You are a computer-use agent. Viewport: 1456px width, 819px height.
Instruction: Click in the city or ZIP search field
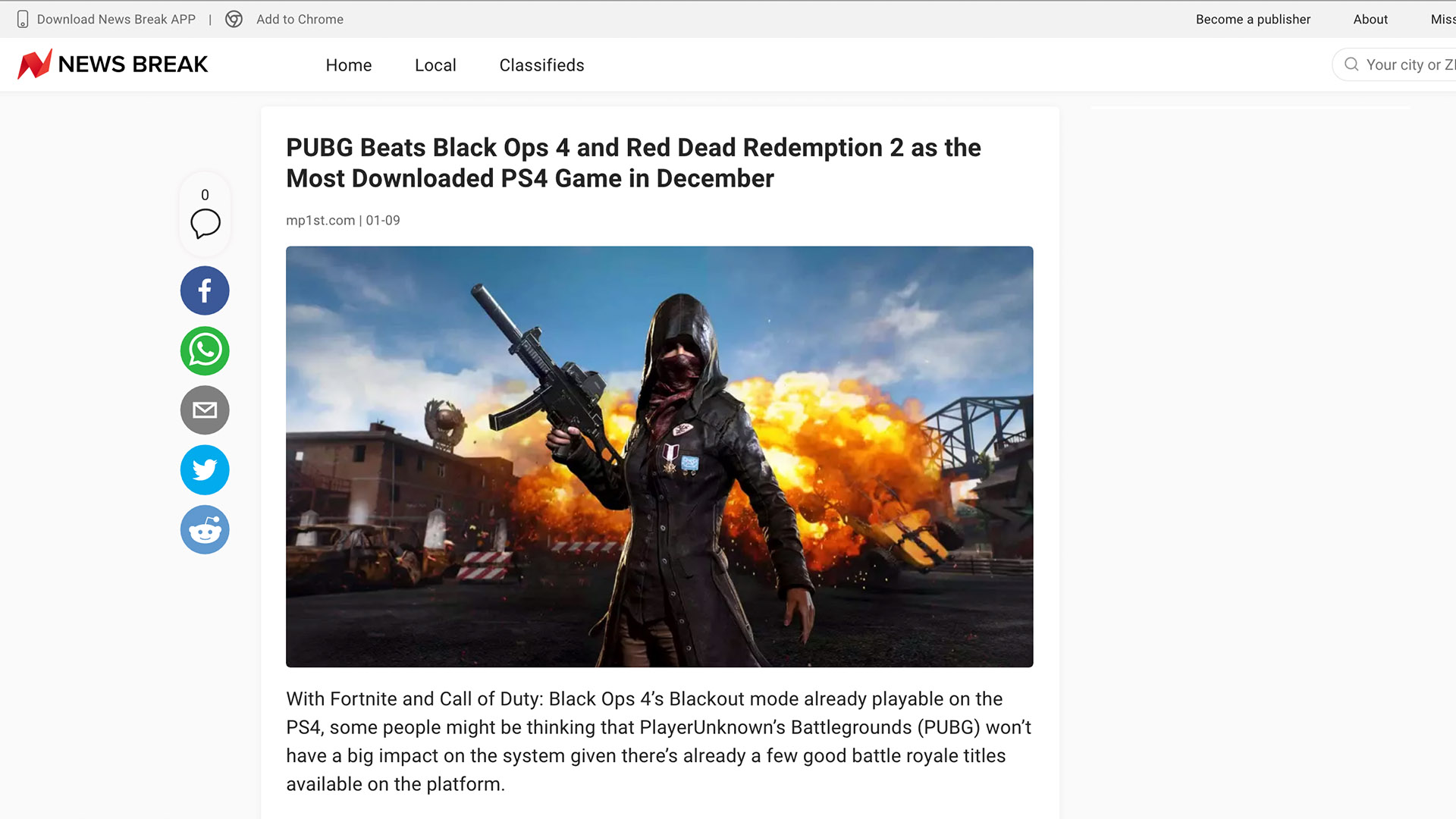pyautogui.click(x=1395, y=64)
